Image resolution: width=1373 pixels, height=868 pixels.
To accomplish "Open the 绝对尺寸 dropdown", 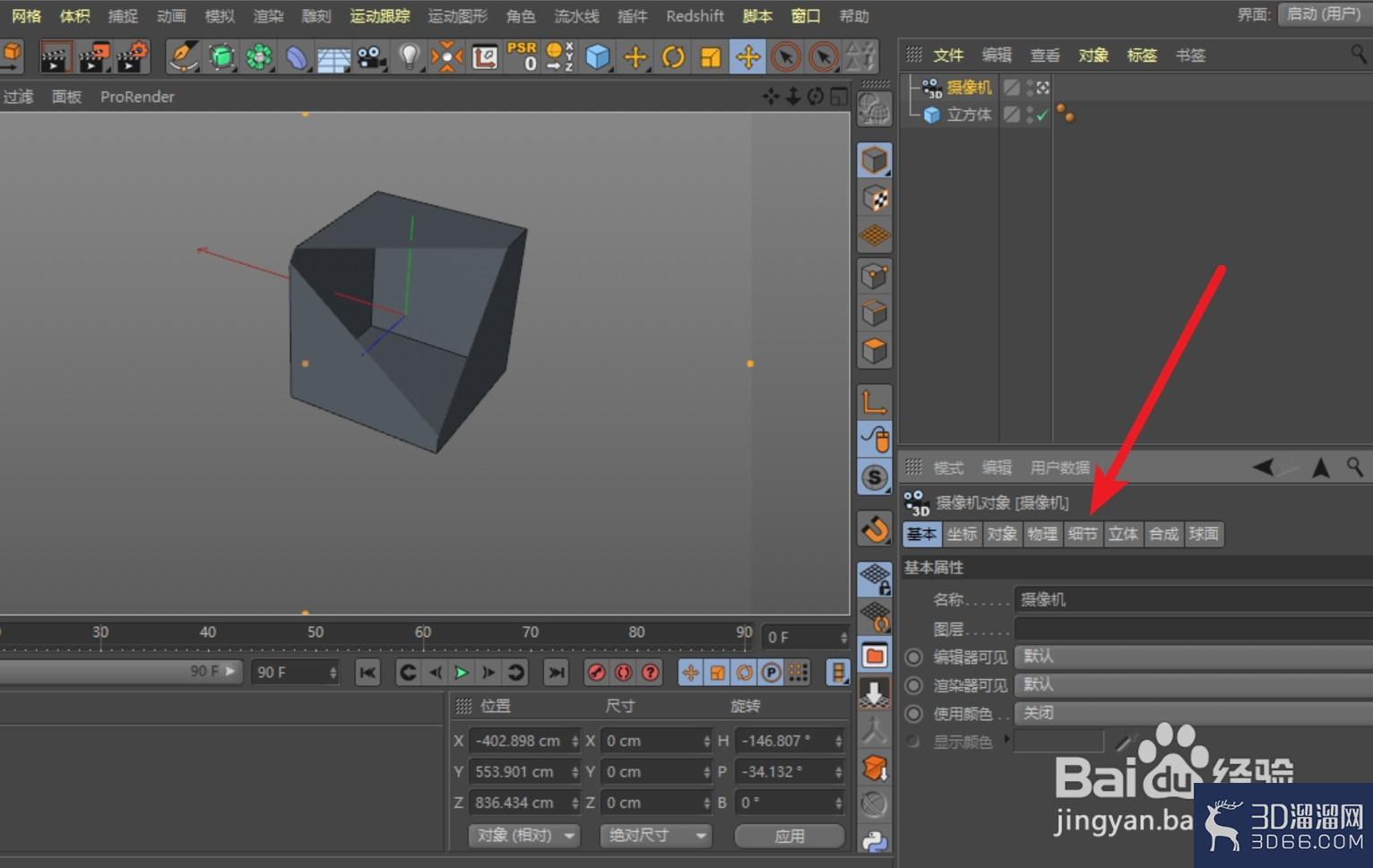I will [656, 836].
